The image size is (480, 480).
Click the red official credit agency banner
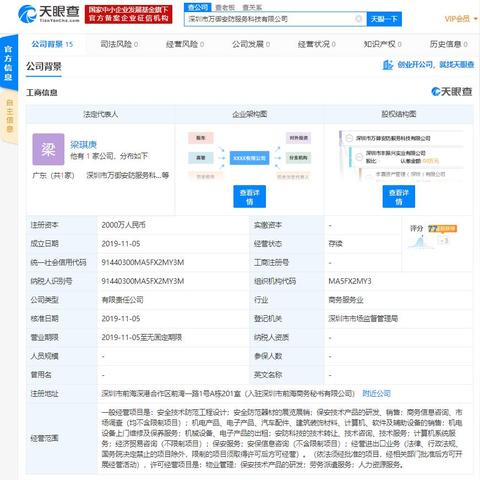129,14
